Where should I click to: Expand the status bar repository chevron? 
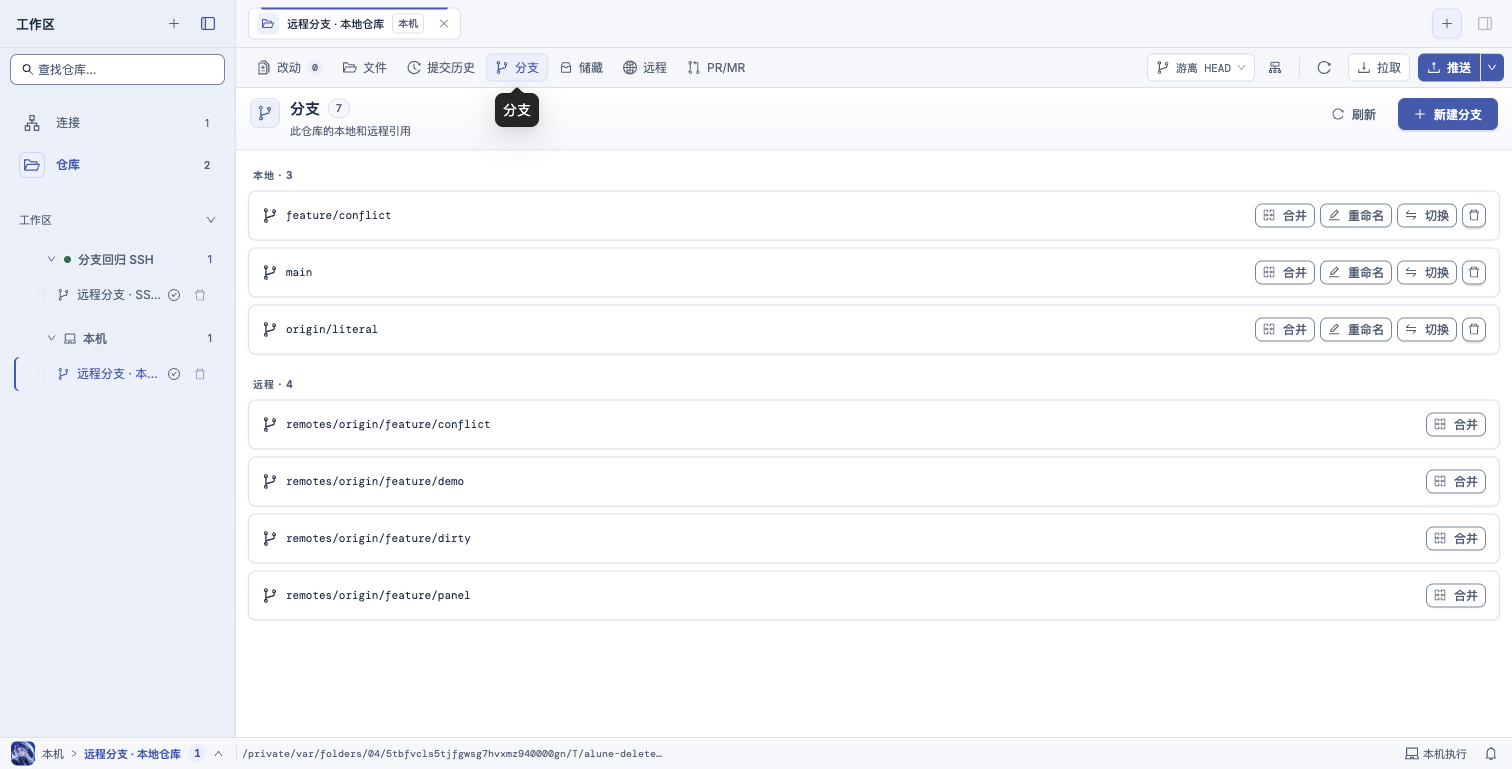pos(218,754)
